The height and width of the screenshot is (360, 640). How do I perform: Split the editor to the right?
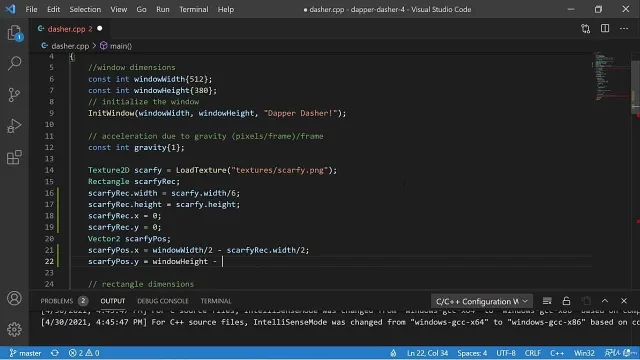pos(605,29)
